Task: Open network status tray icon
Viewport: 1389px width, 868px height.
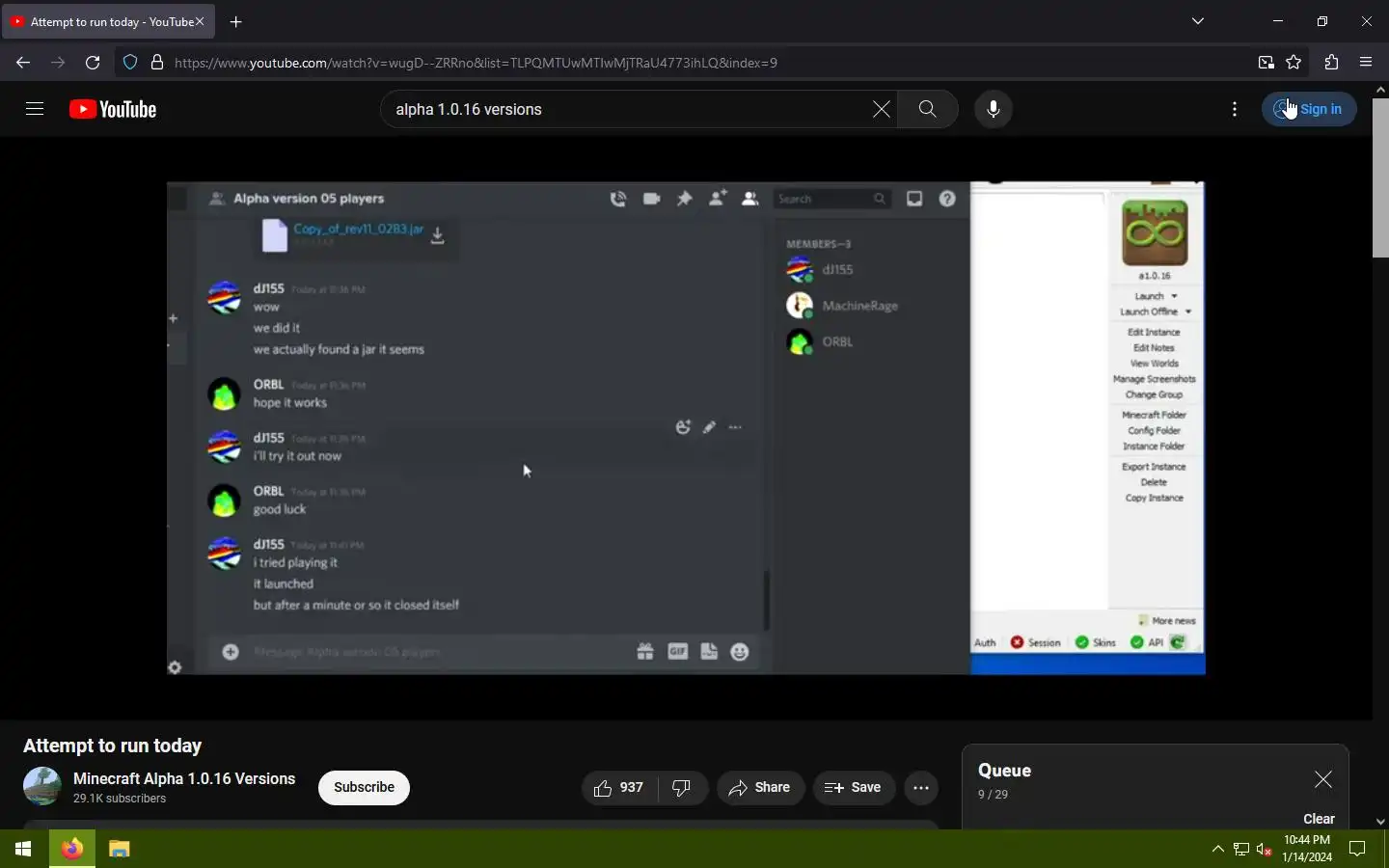Action: click(1241, 850)
